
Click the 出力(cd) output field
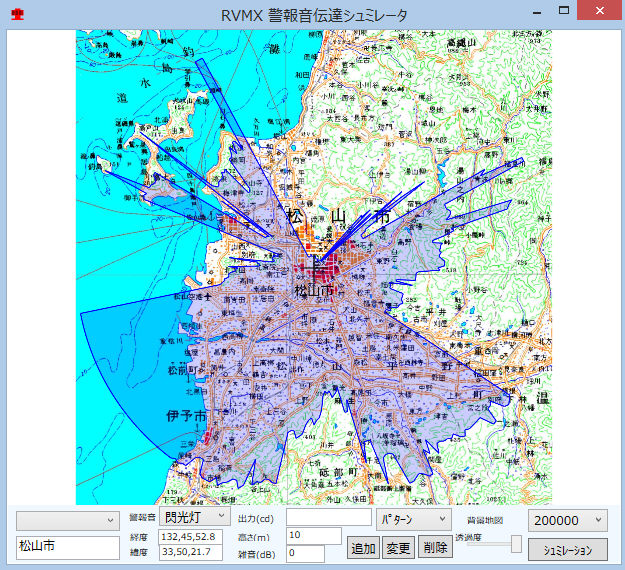pyautogui.click(x=328, y=518)
